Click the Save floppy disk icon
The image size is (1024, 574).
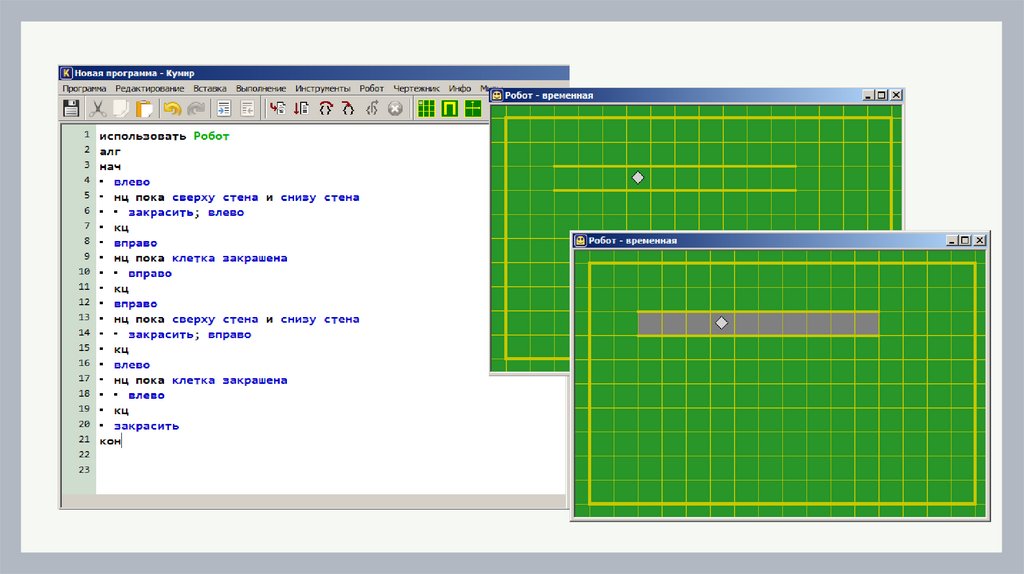71,108
